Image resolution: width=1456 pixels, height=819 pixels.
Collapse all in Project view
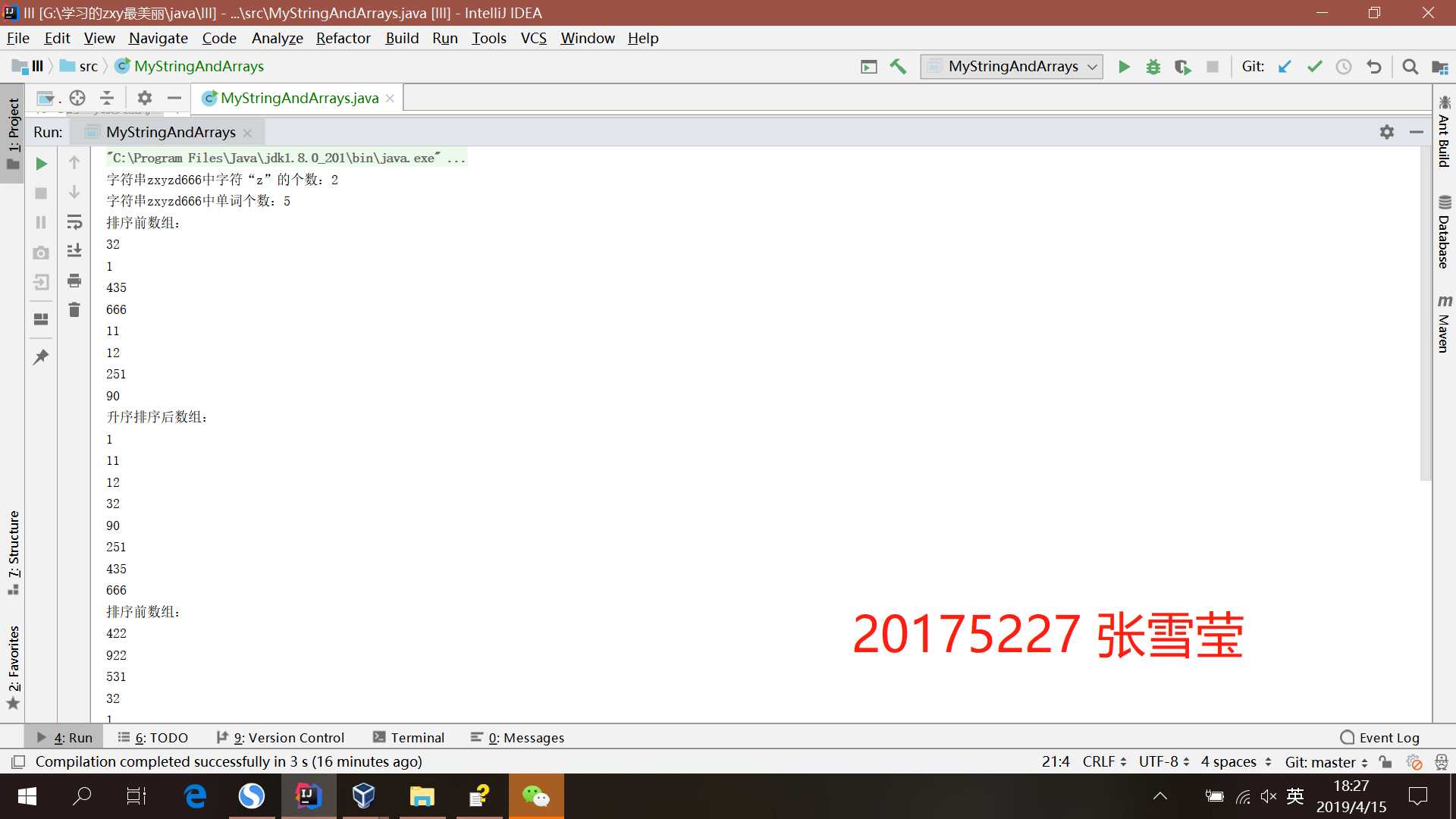(x=107, y=98)
